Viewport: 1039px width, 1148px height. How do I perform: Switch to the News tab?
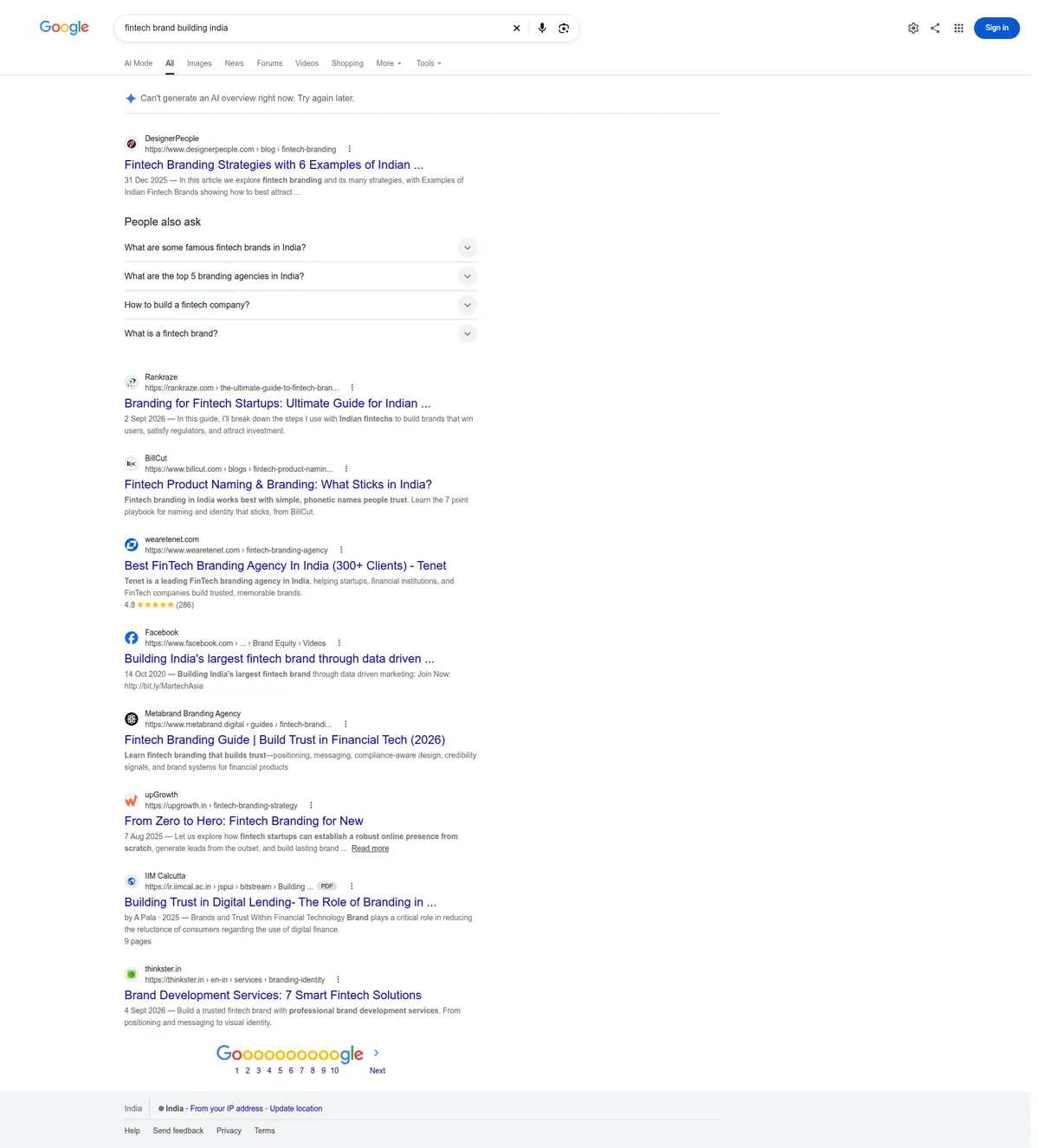tap(234, 63)
